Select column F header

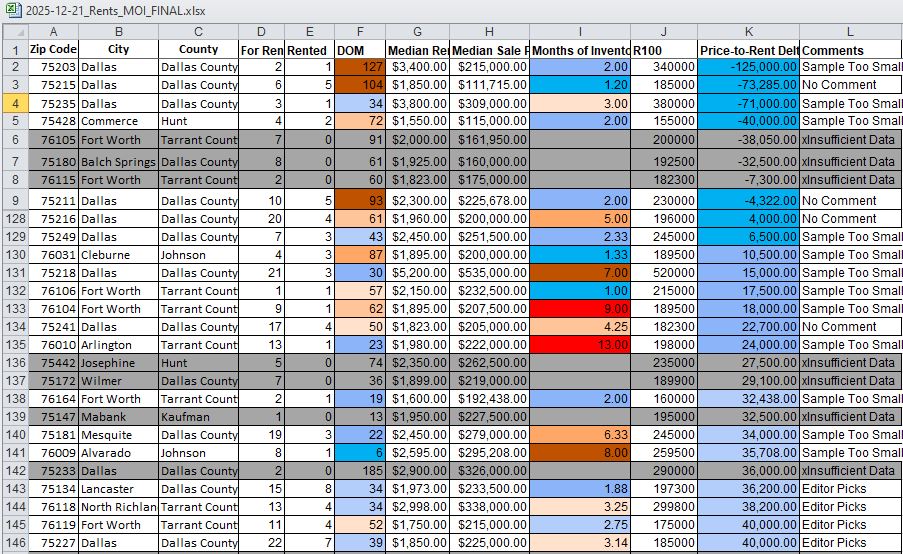pyautogui.click(x=359, y=31)
